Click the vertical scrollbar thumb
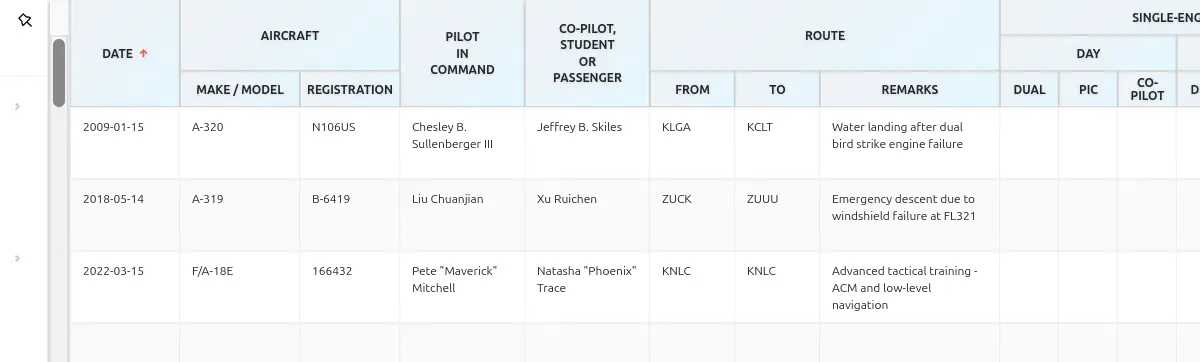This screenshot has height=362, width=1200. click(x=59, y=72)
